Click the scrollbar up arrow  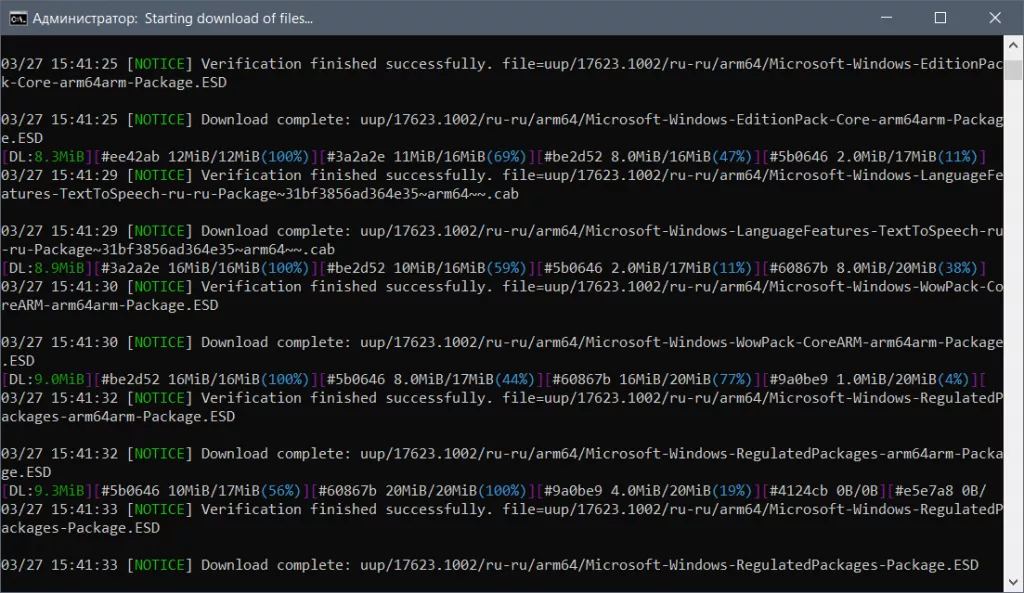pos(1013,45)
